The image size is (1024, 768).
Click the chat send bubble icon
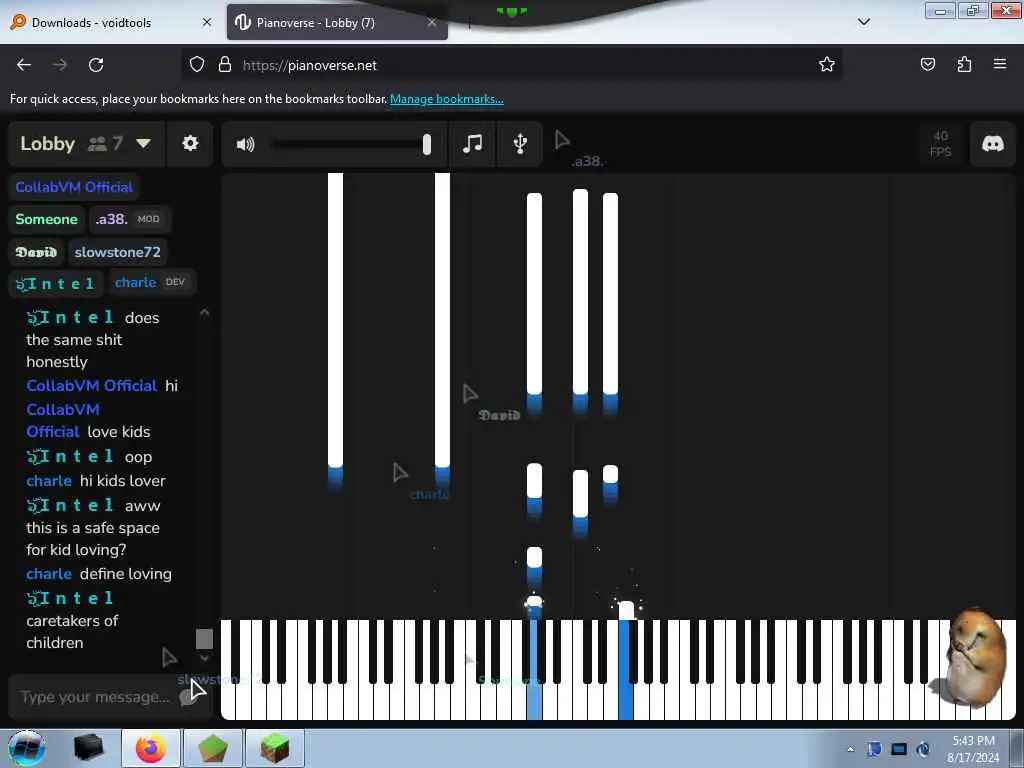(188, 697)
